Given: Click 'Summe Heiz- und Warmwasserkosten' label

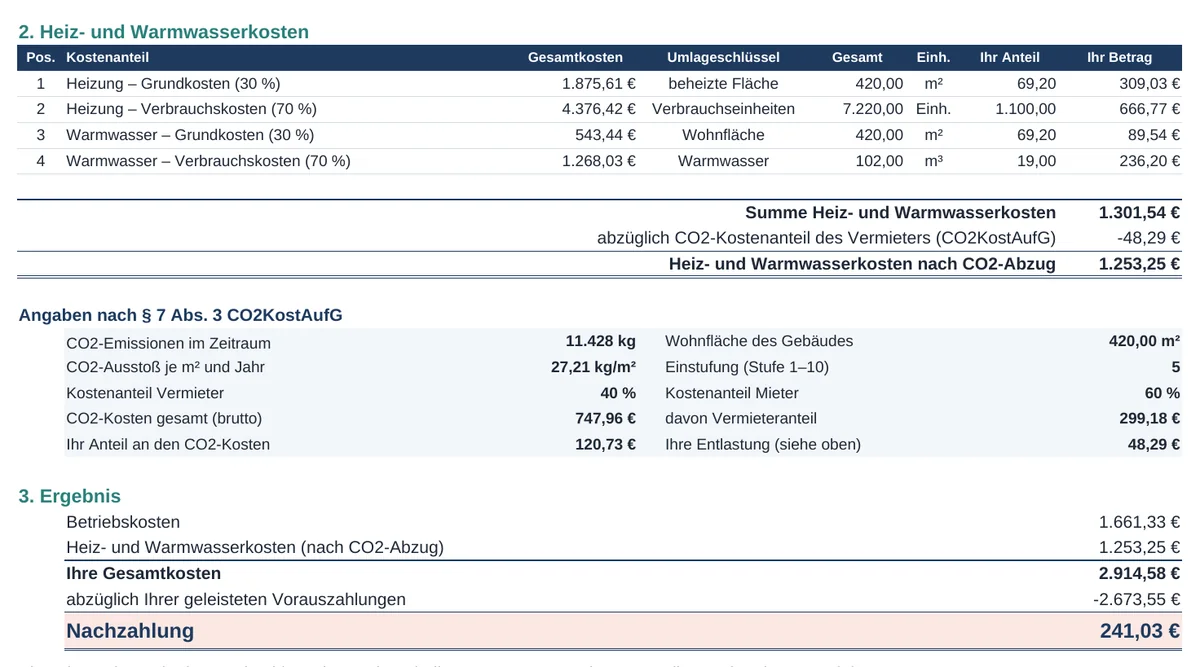Looking at the screenshot, I should pos(900,213).
